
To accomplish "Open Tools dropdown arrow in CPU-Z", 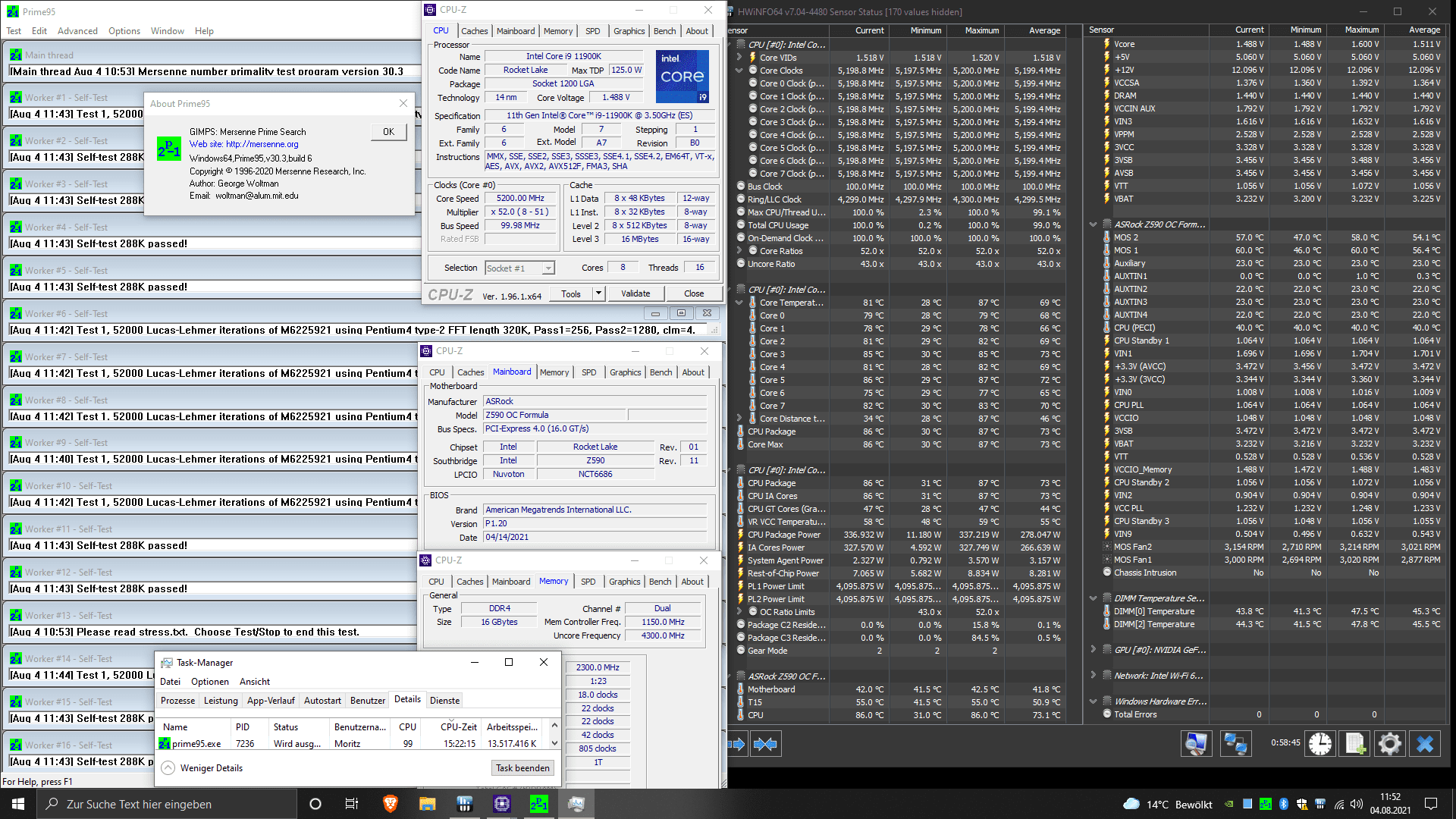I will coord(598,293).
